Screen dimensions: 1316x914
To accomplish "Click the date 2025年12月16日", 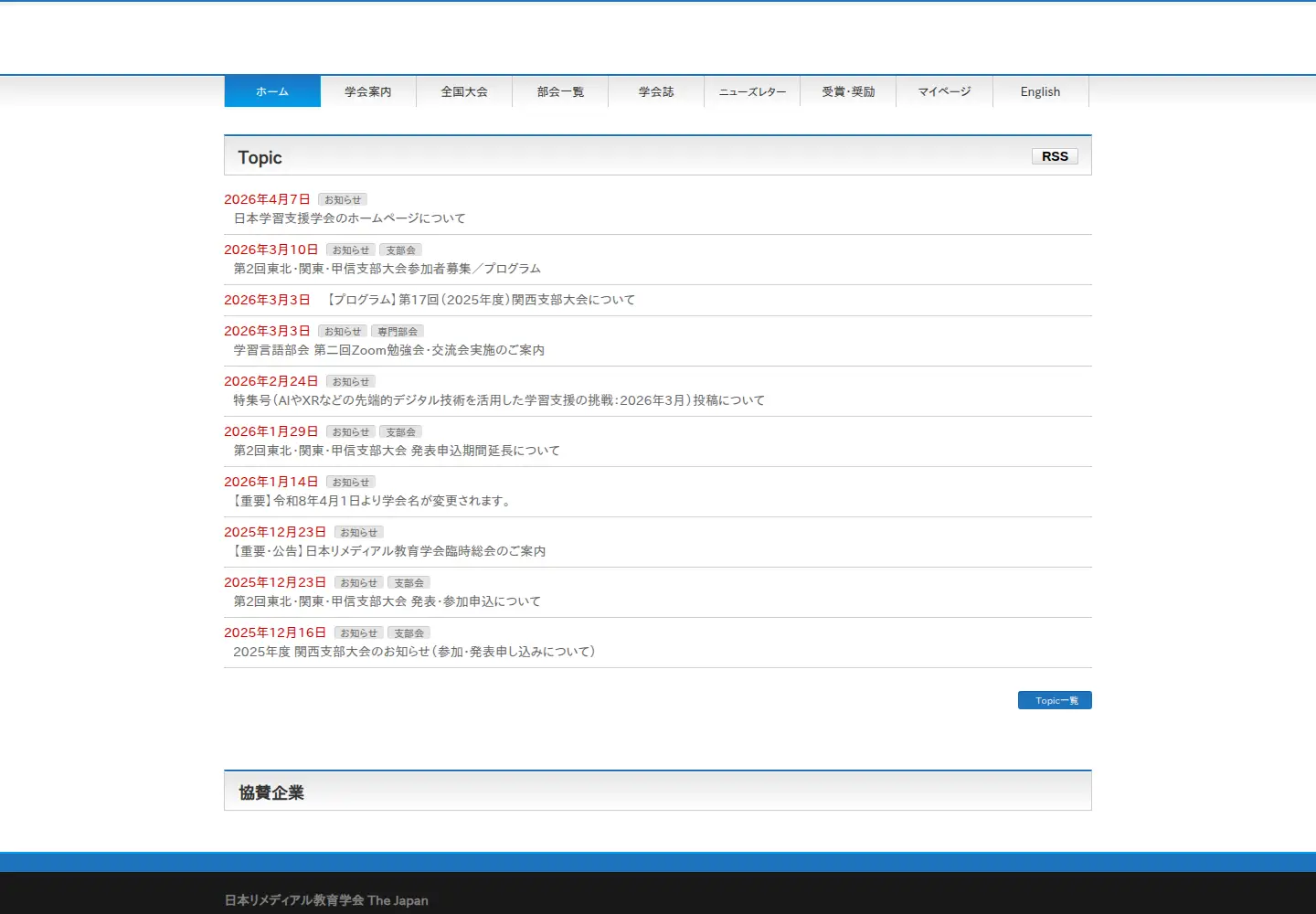I will point(275,632).
